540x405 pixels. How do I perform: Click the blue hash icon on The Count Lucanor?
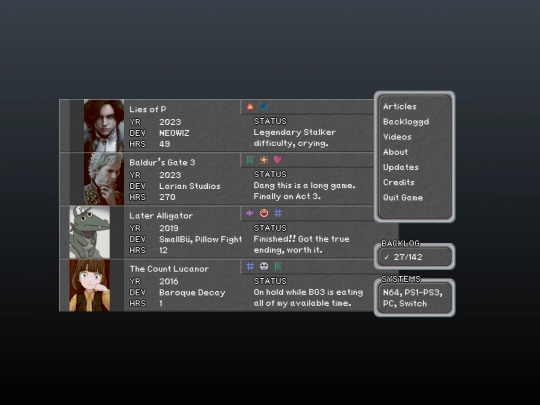[x=250, y=266]
